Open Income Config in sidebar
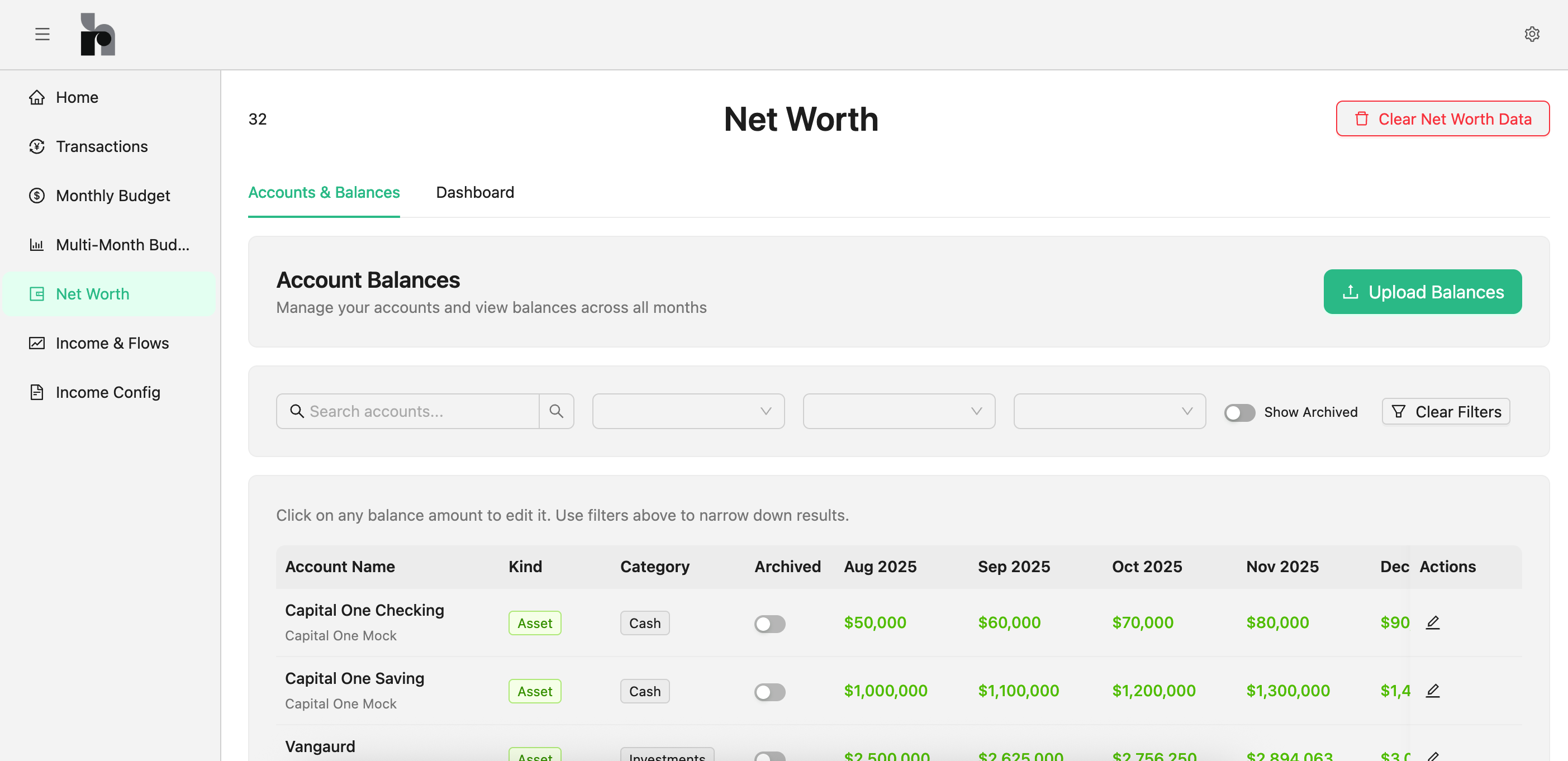 37,392
